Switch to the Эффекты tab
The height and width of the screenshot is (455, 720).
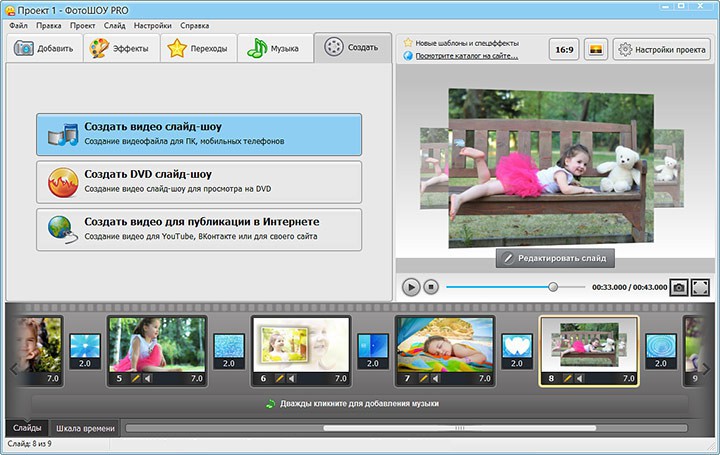(x=121, y=48)
